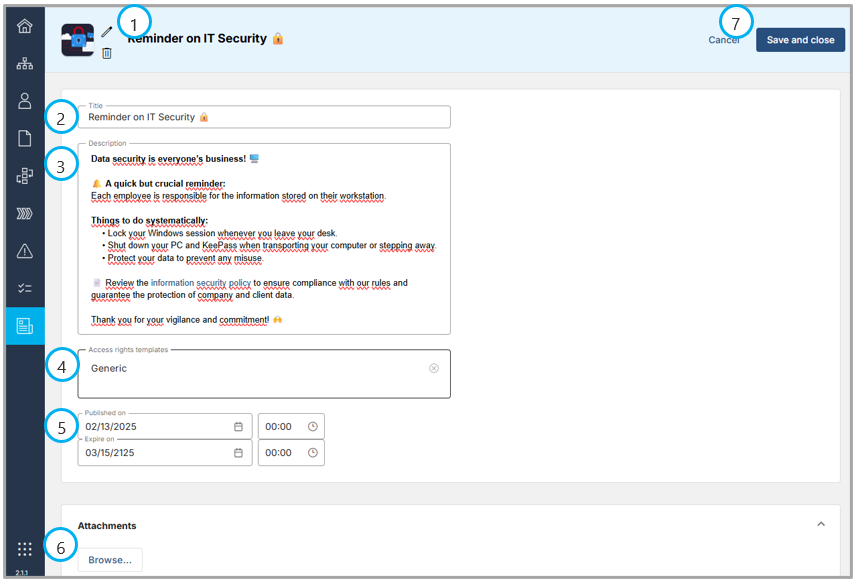Open the user profile sidebar icon
The image size is (855, 580).
coord(25,101)
